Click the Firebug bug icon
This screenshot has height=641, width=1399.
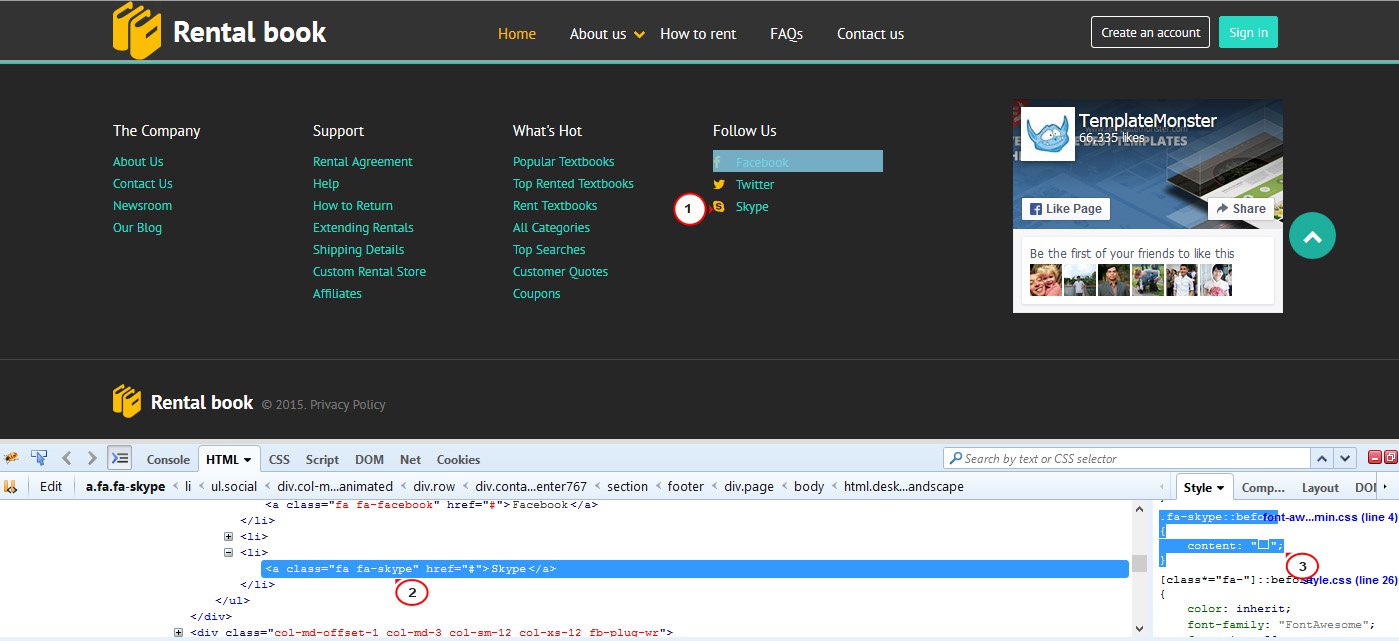tap(11, 458)
